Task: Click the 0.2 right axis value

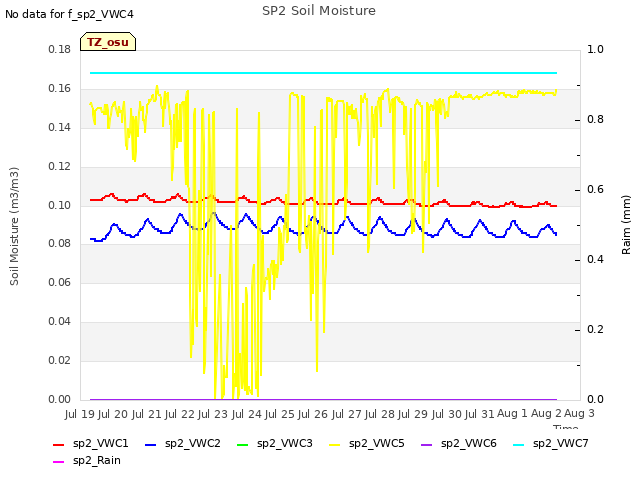Action: [595, 329]
